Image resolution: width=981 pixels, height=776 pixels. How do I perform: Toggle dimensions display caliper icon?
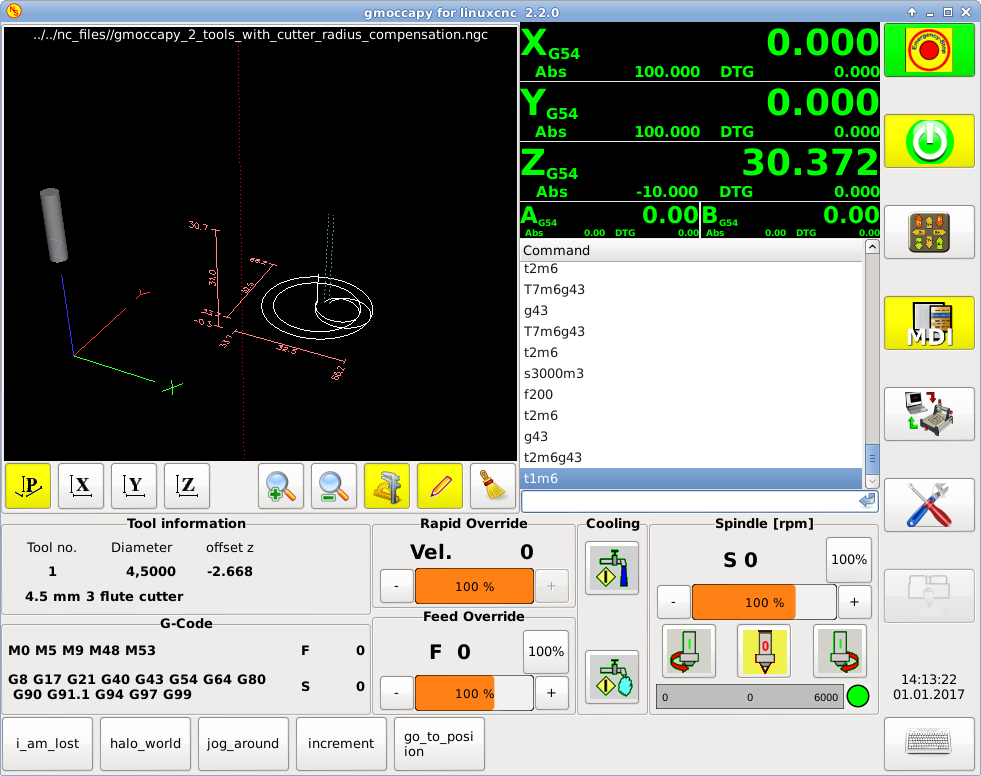tap(387, 486)
